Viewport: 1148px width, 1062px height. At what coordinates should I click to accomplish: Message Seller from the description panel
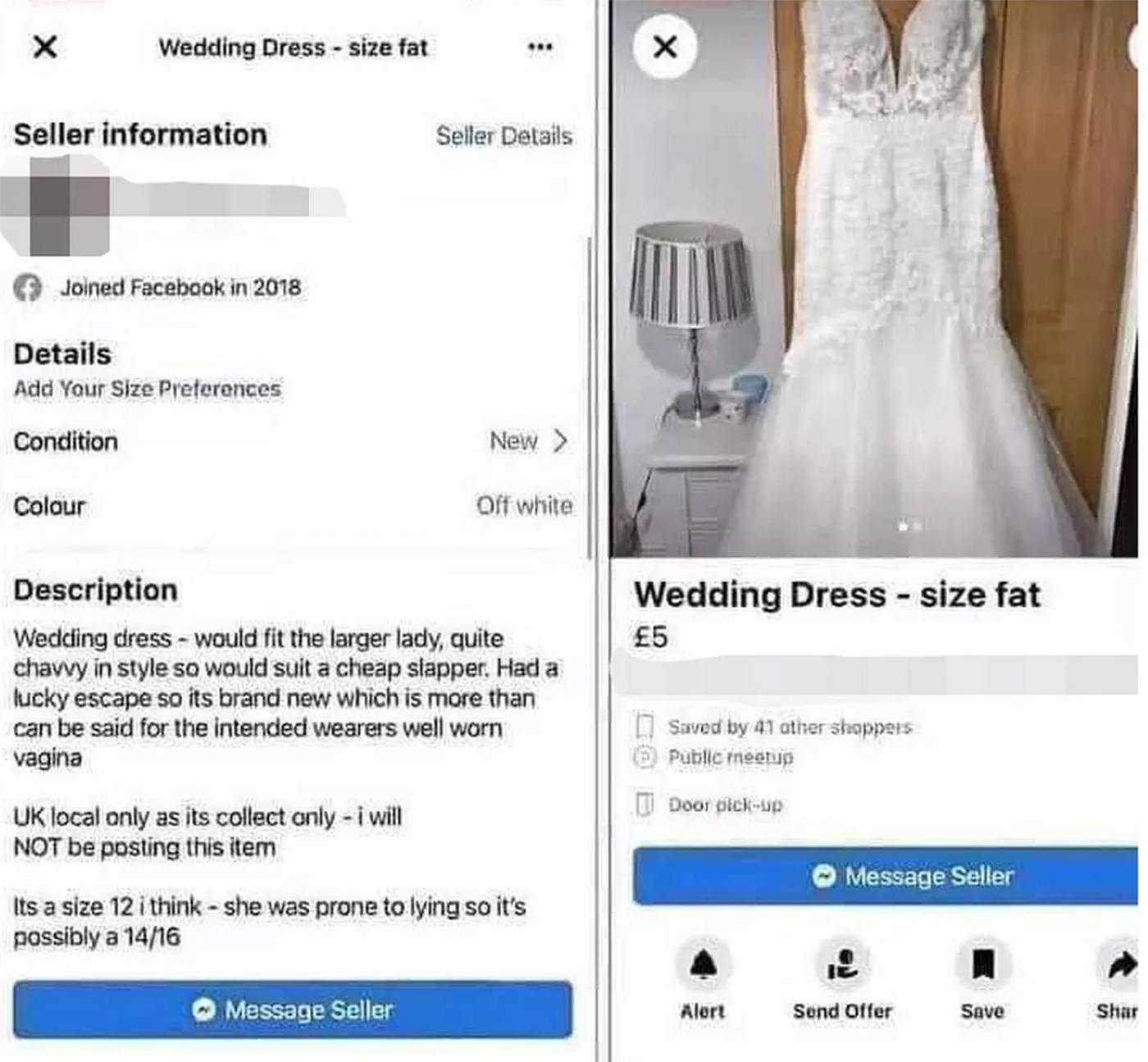pyautogui.click(x=293, y=1010)
